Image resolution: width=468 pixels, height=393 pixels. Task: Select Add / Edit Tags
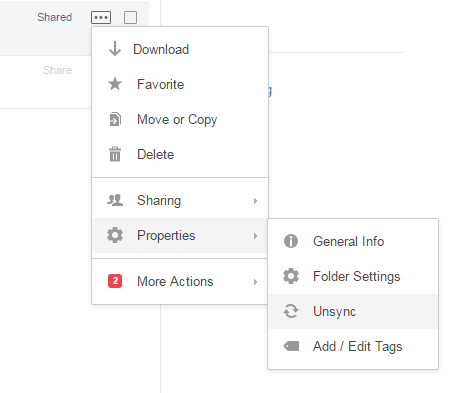pos(353,346)
